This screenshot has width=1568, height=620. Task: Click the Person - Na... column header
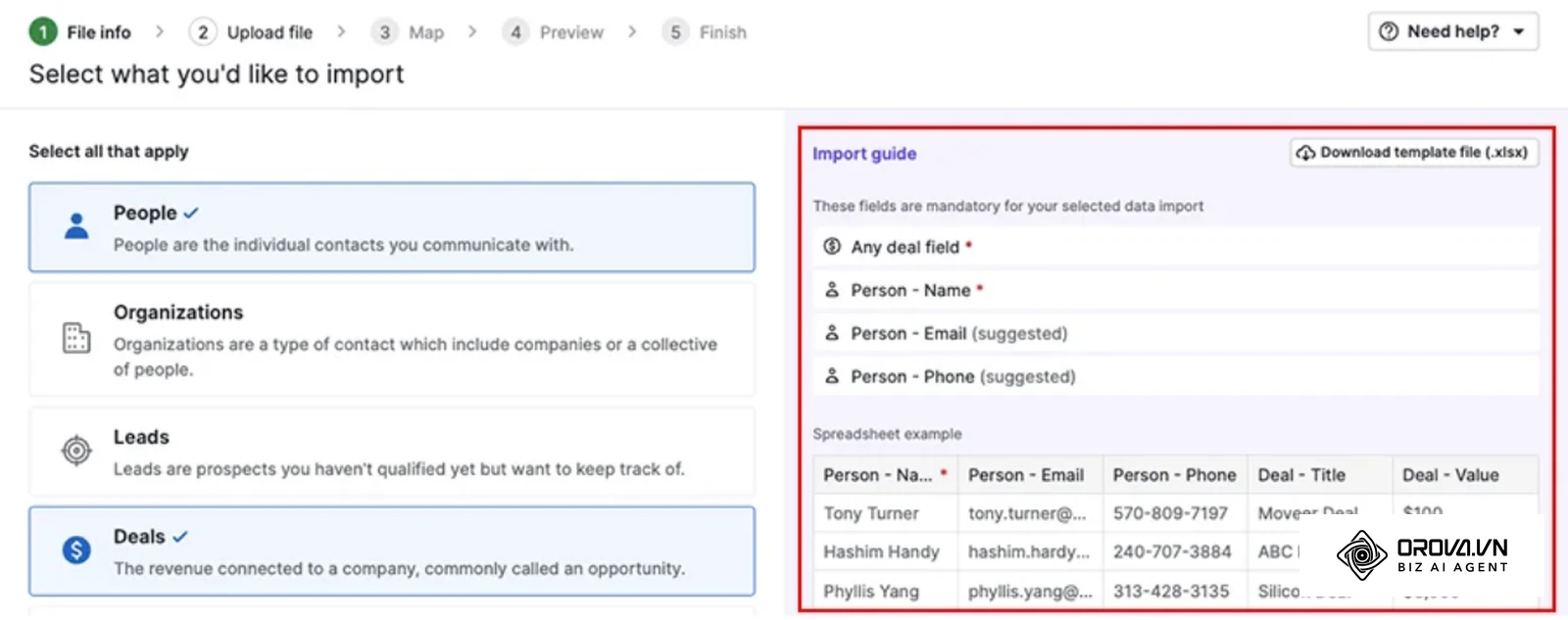(885, 475)
